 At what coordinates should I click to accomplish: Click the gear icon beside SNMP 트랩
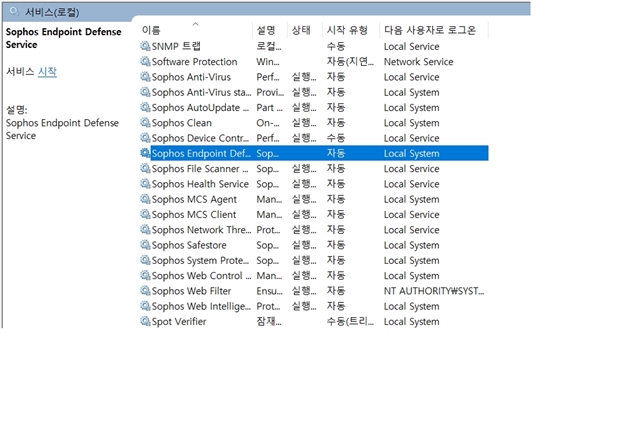click(145, 46)
